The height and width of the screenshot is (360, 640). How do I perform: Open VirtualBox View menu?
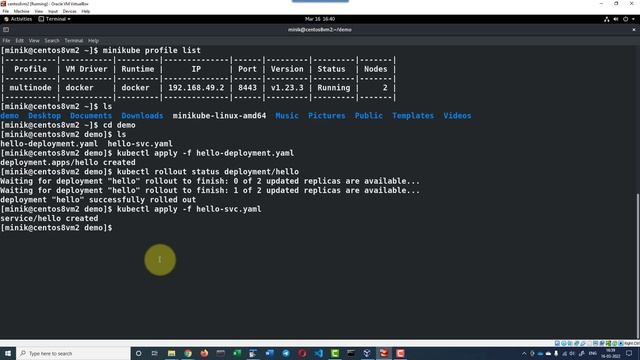[x=38, y=11]
